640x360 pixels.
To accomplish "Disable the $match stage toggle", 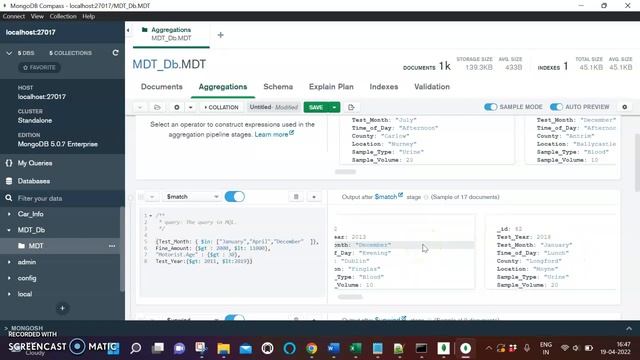I will tap(235, 197).
